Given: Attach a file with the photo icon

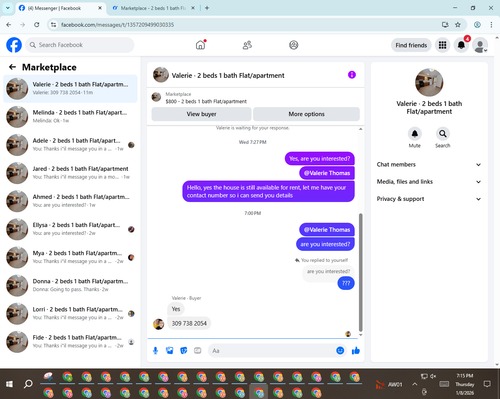Looking at the screenshot, I should tap(170, 351).
